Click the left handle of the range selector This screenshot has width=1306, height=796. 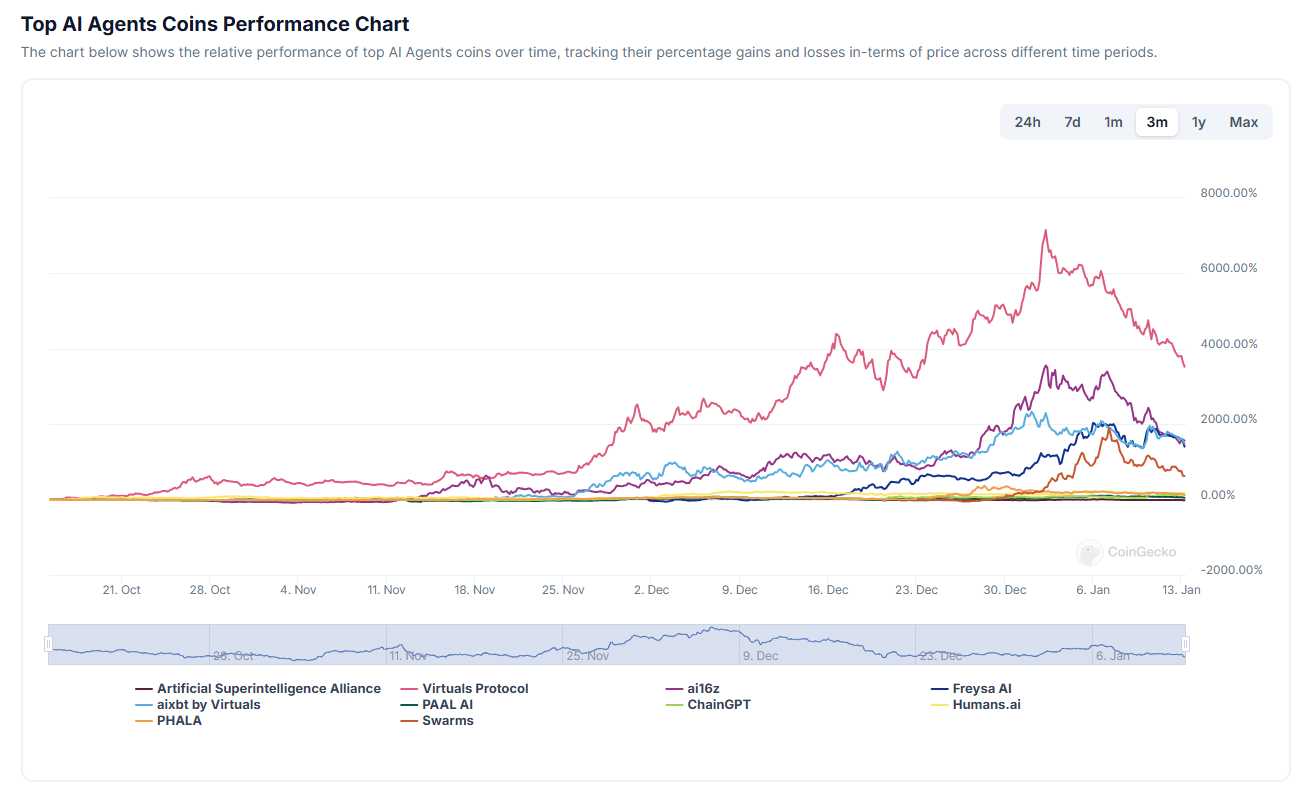[49, 644]
